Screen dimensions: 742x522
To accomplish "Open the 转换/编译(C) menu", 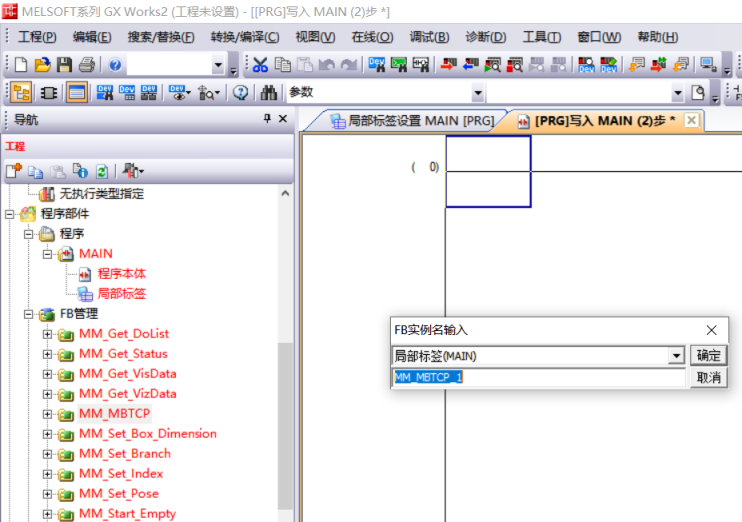I will point(245,37).
